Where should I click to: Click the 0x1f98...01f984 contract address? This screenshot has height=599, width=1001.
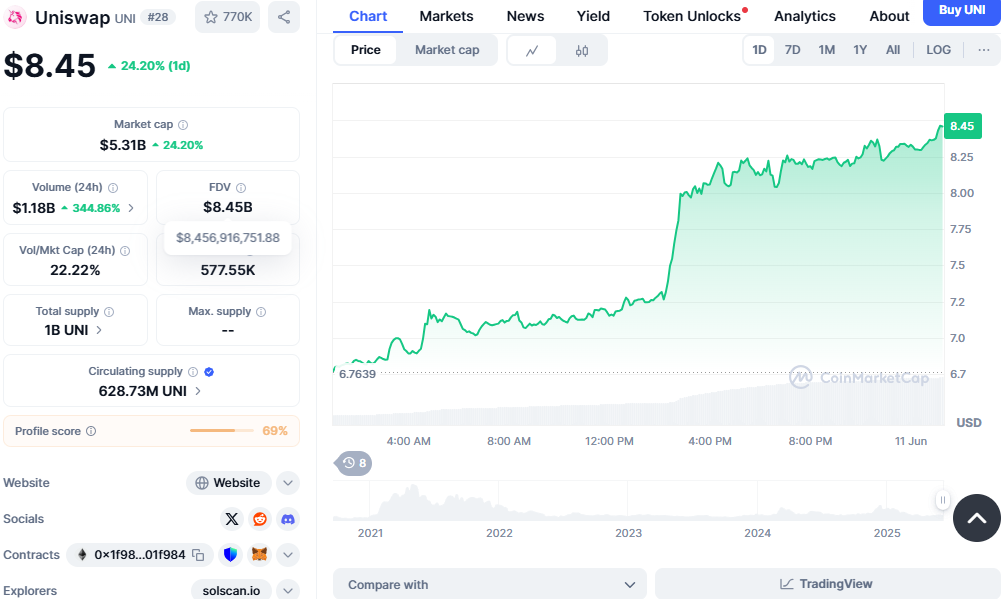pyautogui.click(x=140, y=555)
